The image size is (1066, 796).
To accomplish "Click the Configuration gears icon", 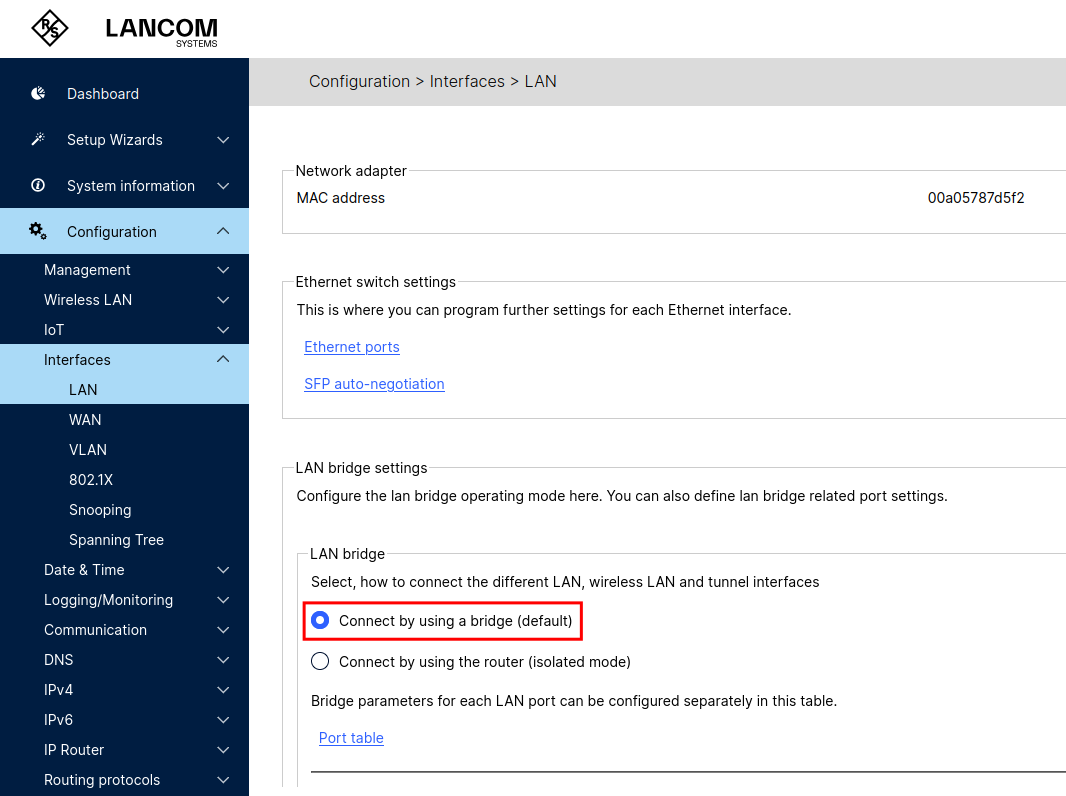I will tap(38, 231).
